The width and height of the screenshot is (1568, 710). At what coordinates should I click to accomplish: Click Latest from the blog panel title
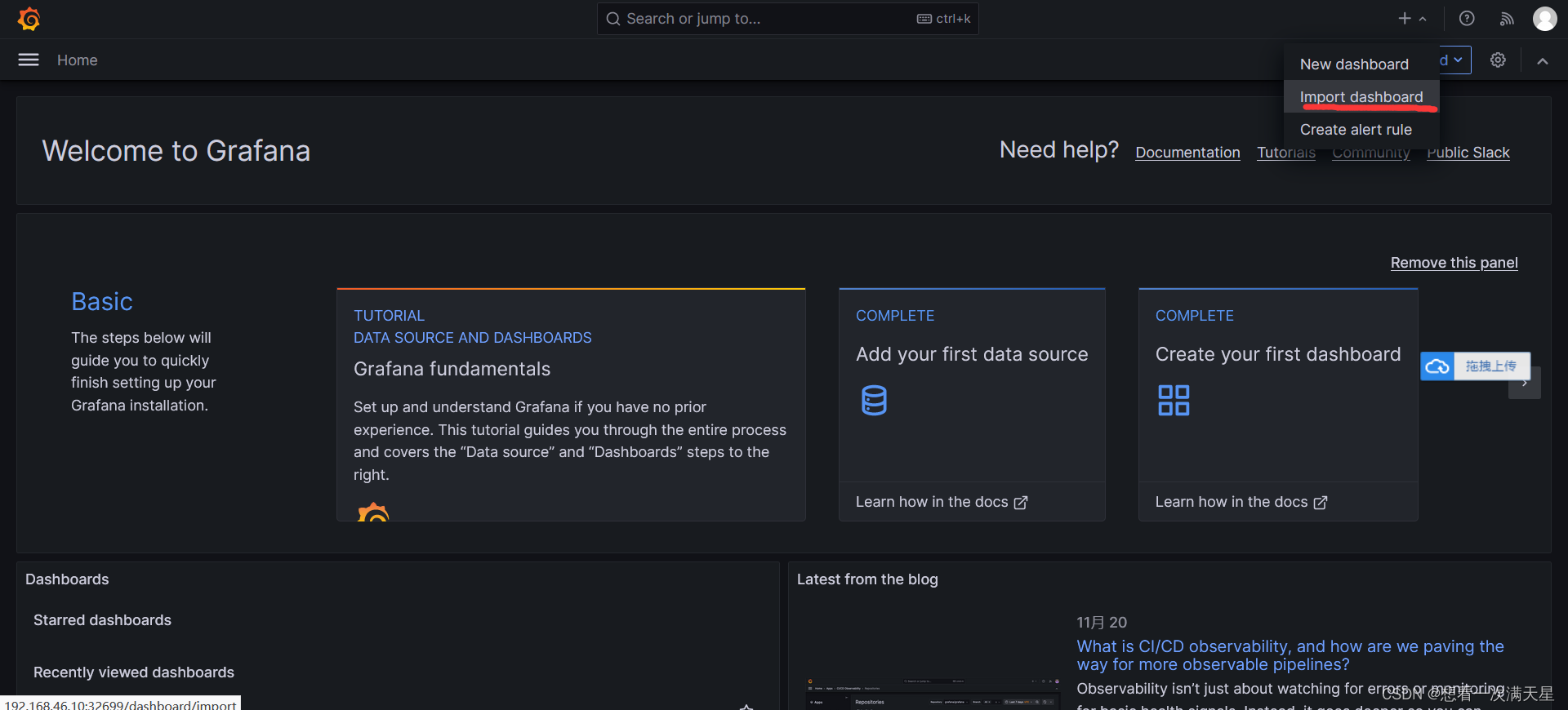tap(867, 579)
